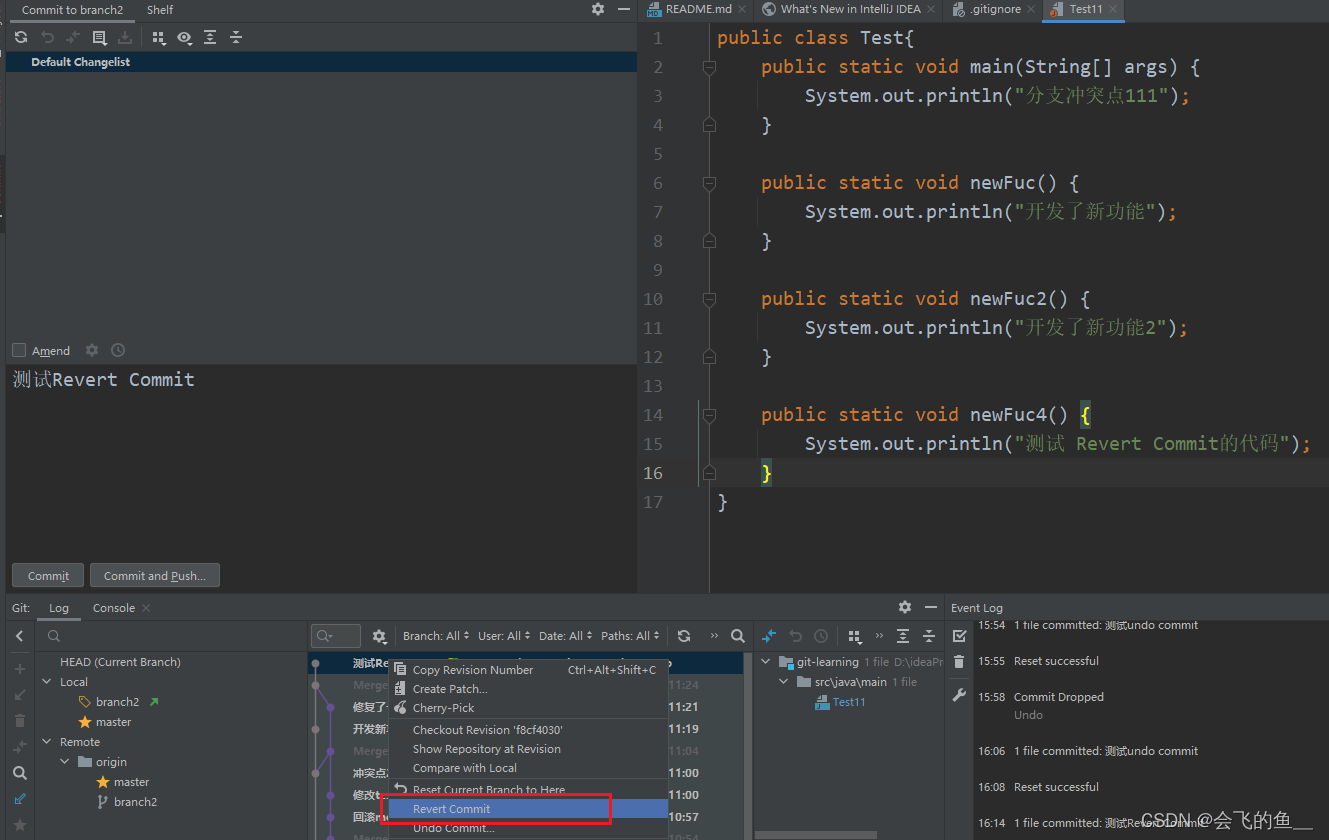The height and width of the screenshot is (840, 1329).
Task: Choose Cherry-Pick from context menu
Action: 528,708
